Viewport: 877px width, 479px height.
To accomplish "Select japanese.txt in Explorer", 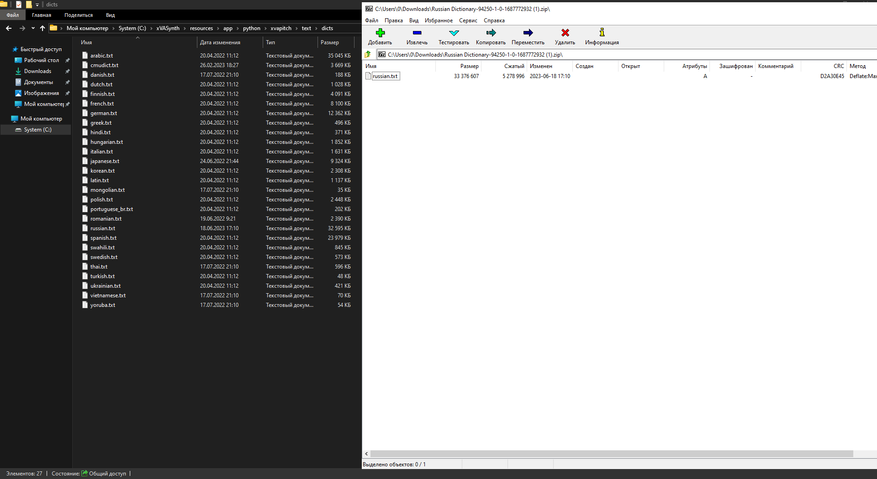I will (x=105, y=161).
